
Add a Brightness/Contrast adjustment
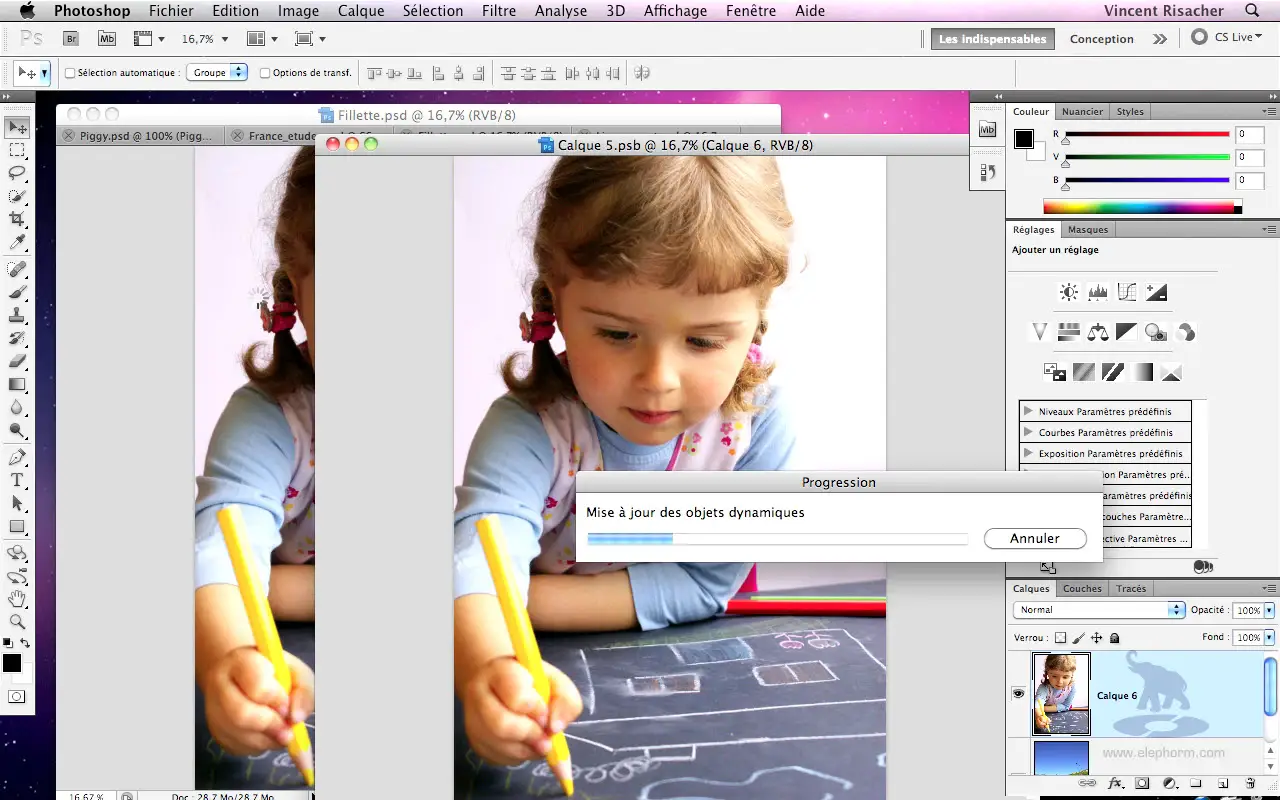(x=1069, y=293)
